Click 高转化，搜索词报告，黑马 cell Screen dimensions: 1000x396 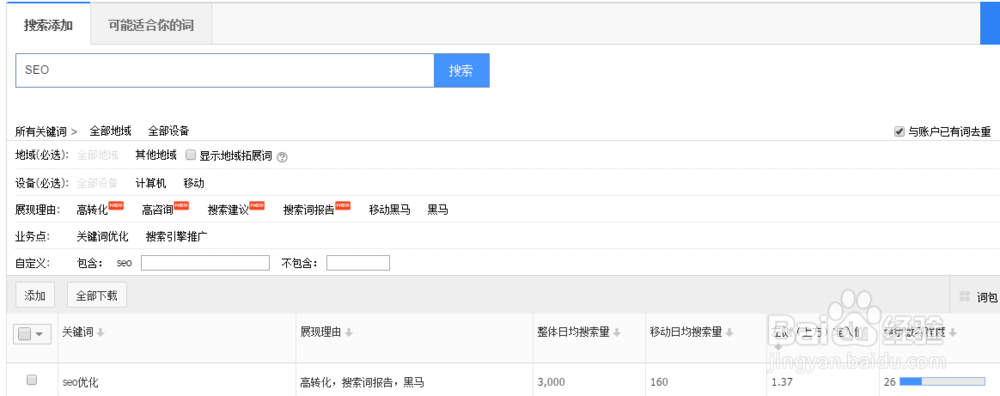[362, 383]
